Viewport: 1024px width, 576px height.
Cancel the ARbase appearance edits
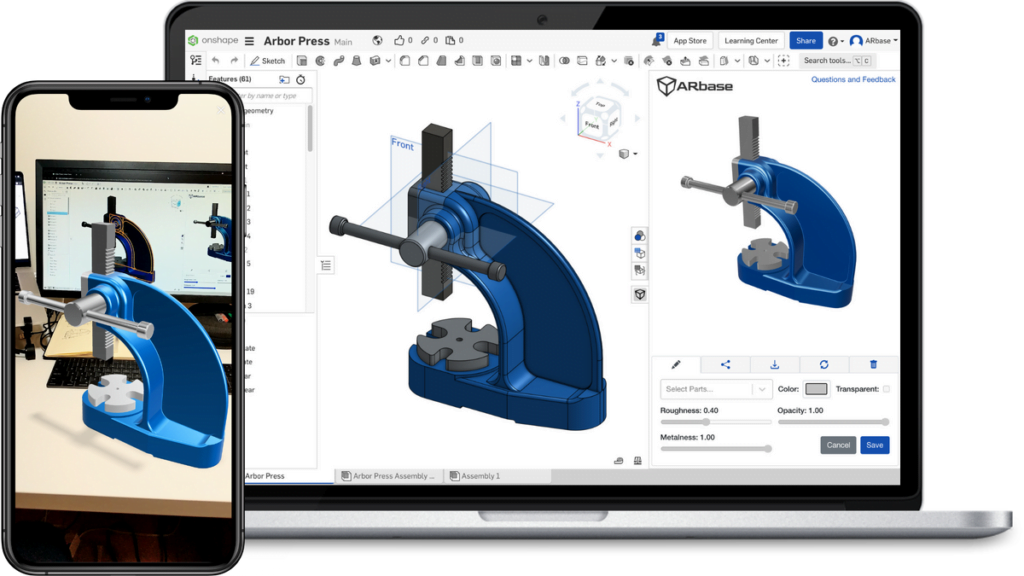click(838, 445)
